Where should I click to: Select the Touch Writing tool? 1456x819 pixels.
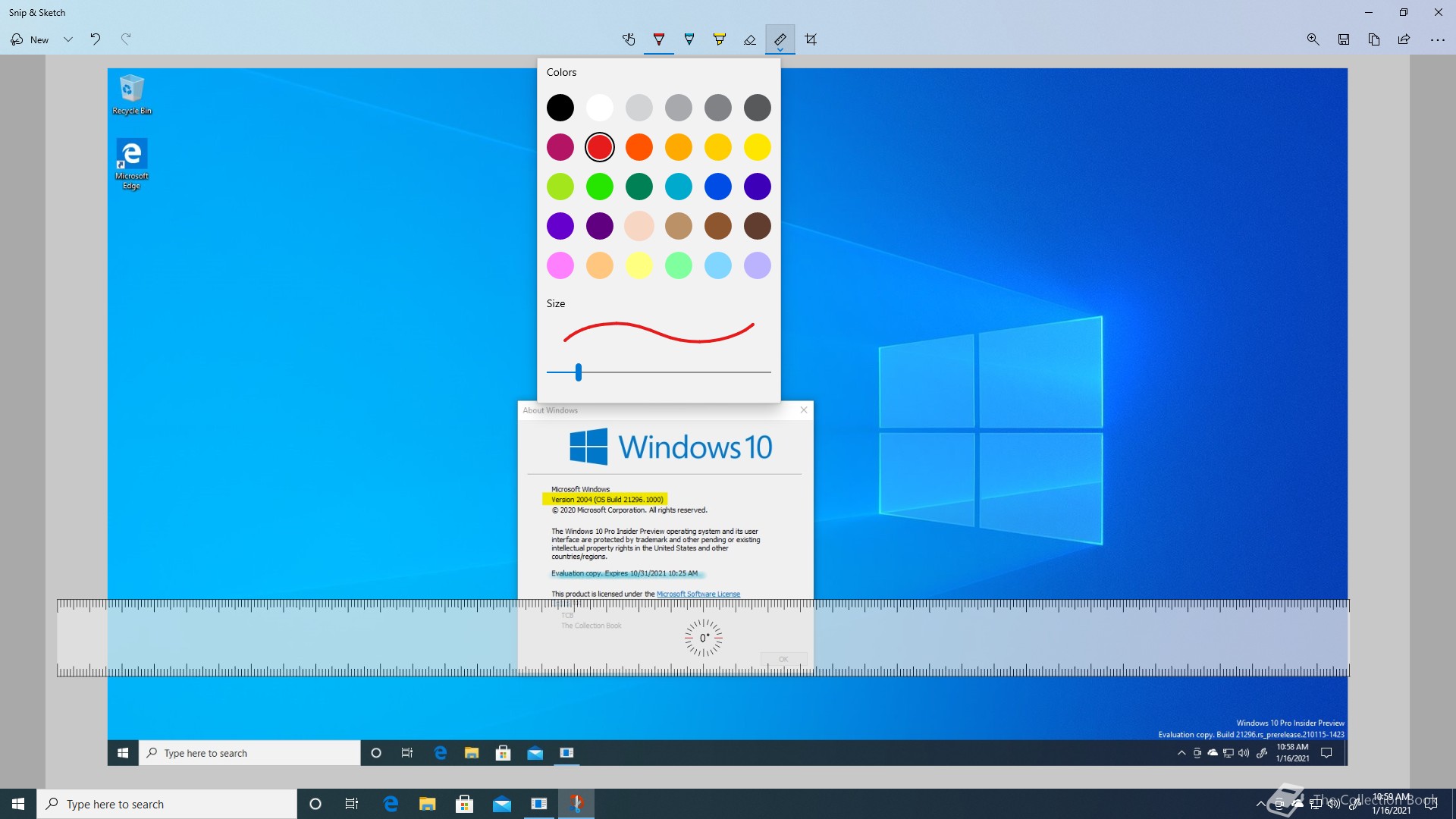point(629,39)
